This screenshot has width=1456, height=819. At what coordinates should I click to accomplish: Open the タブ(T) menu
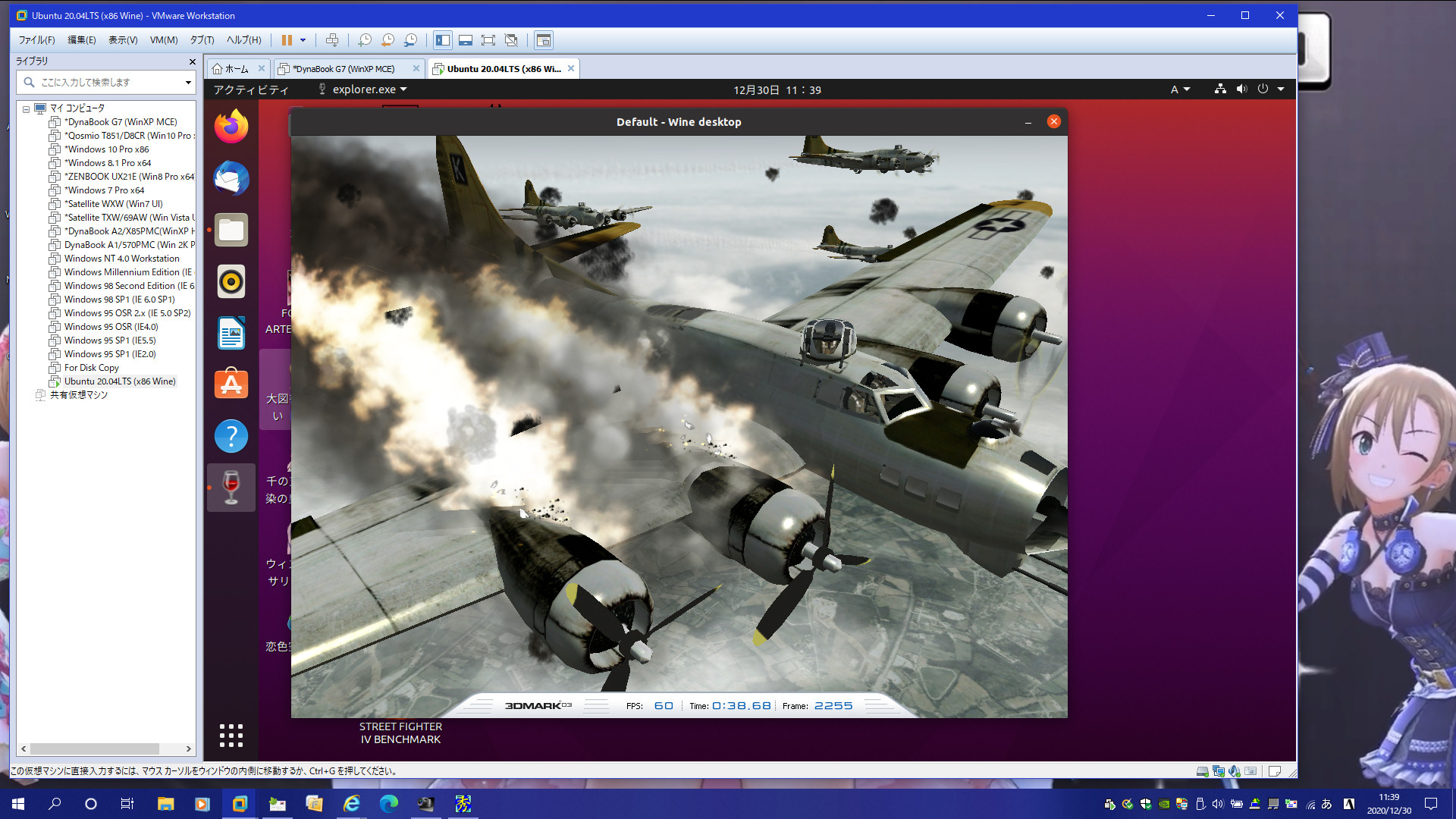202,40
